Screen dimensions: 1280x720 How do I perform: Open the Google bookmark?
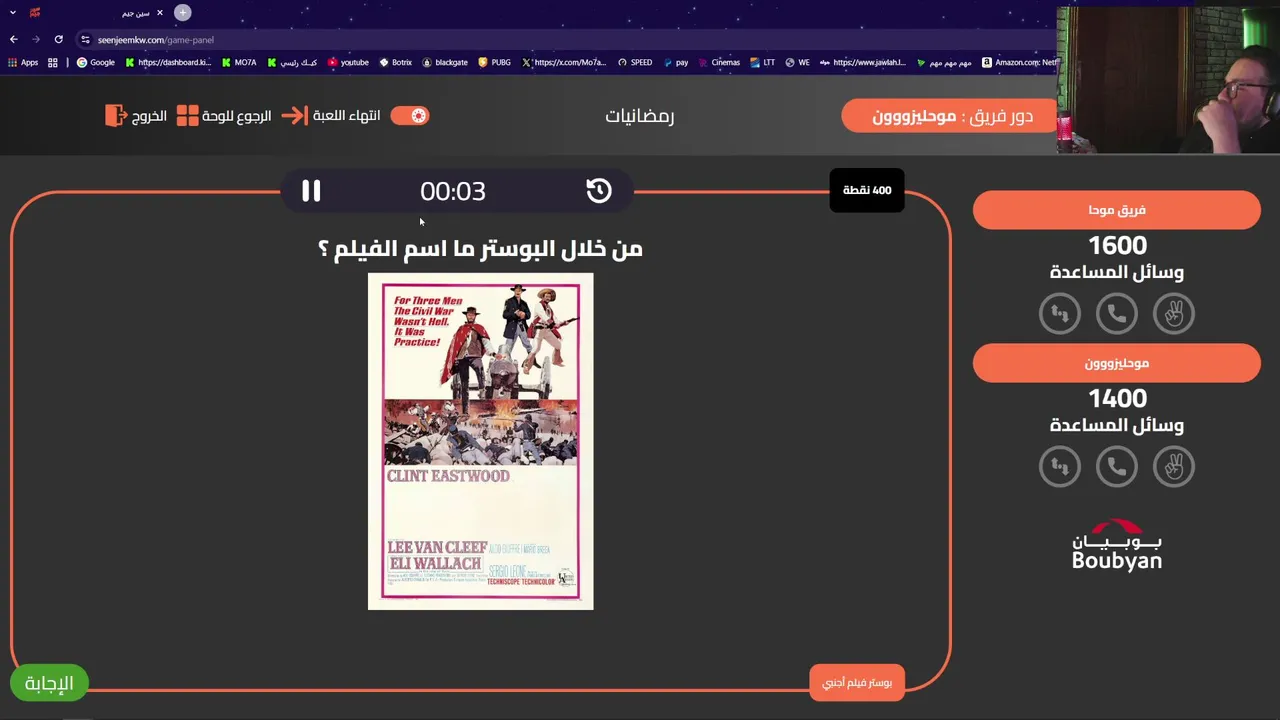point(96,62)
